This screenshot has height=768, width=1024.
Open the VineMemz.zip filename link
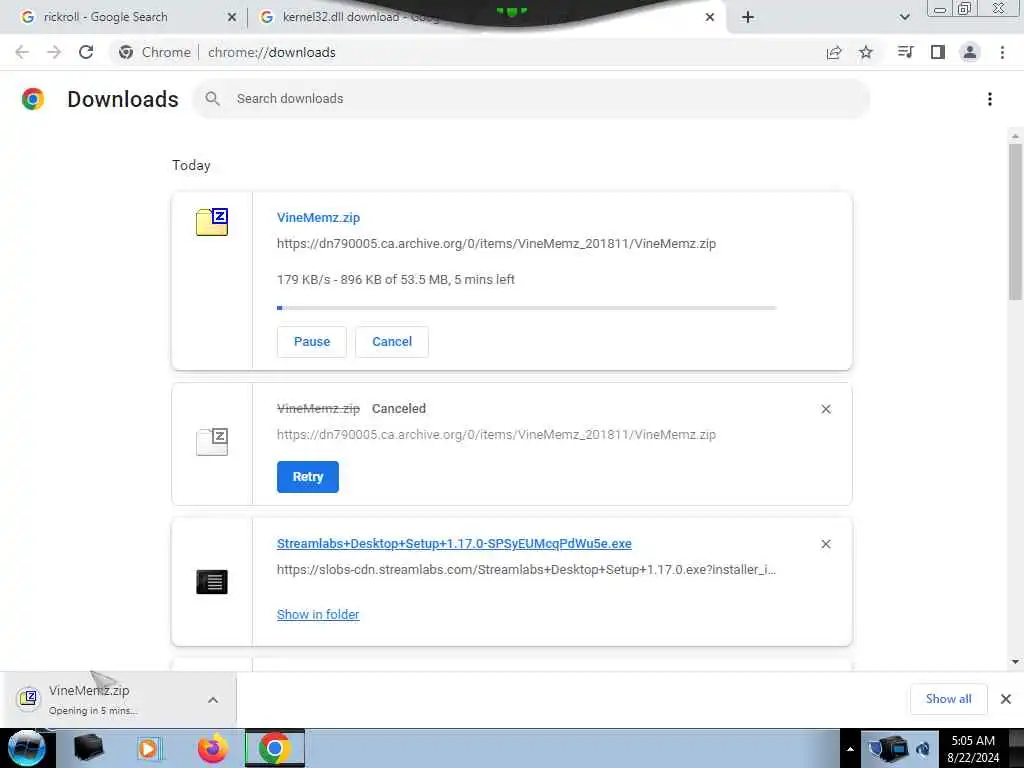(318, 217)
